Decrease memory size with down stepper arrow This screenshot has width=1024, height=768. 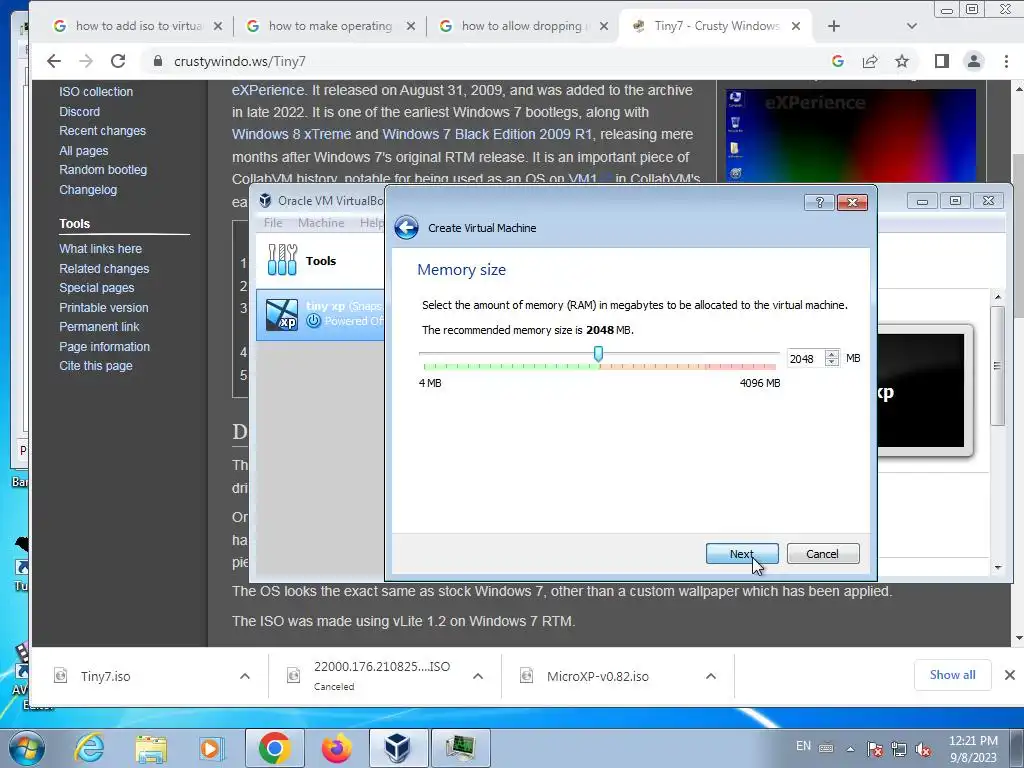point(832,362)
